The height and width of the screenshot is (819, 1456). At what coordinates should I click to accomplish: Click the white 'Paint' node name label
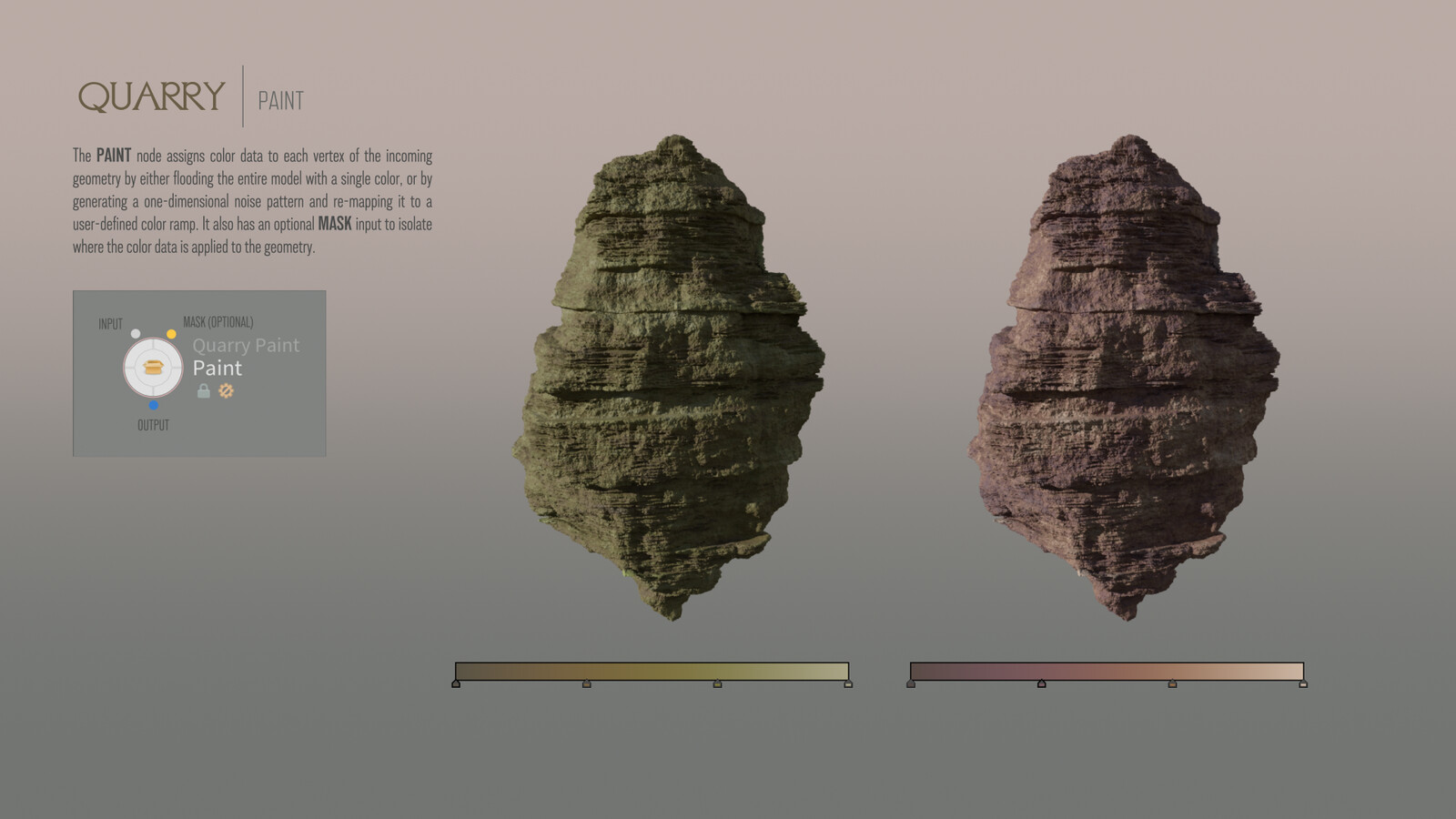click(x=217, y=368)
